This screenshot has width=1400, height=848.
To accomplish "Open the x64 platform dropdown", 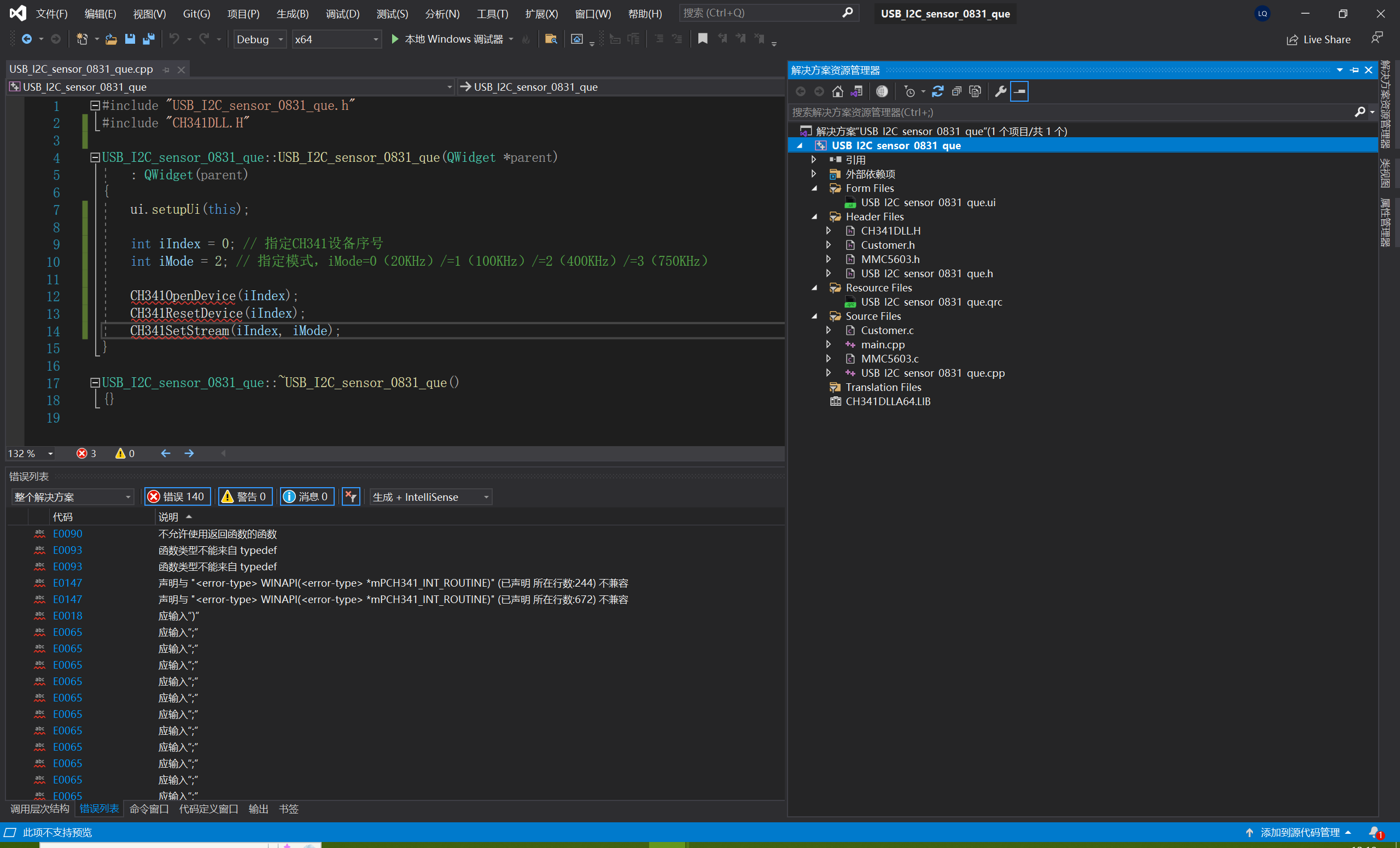I will 336,39.
